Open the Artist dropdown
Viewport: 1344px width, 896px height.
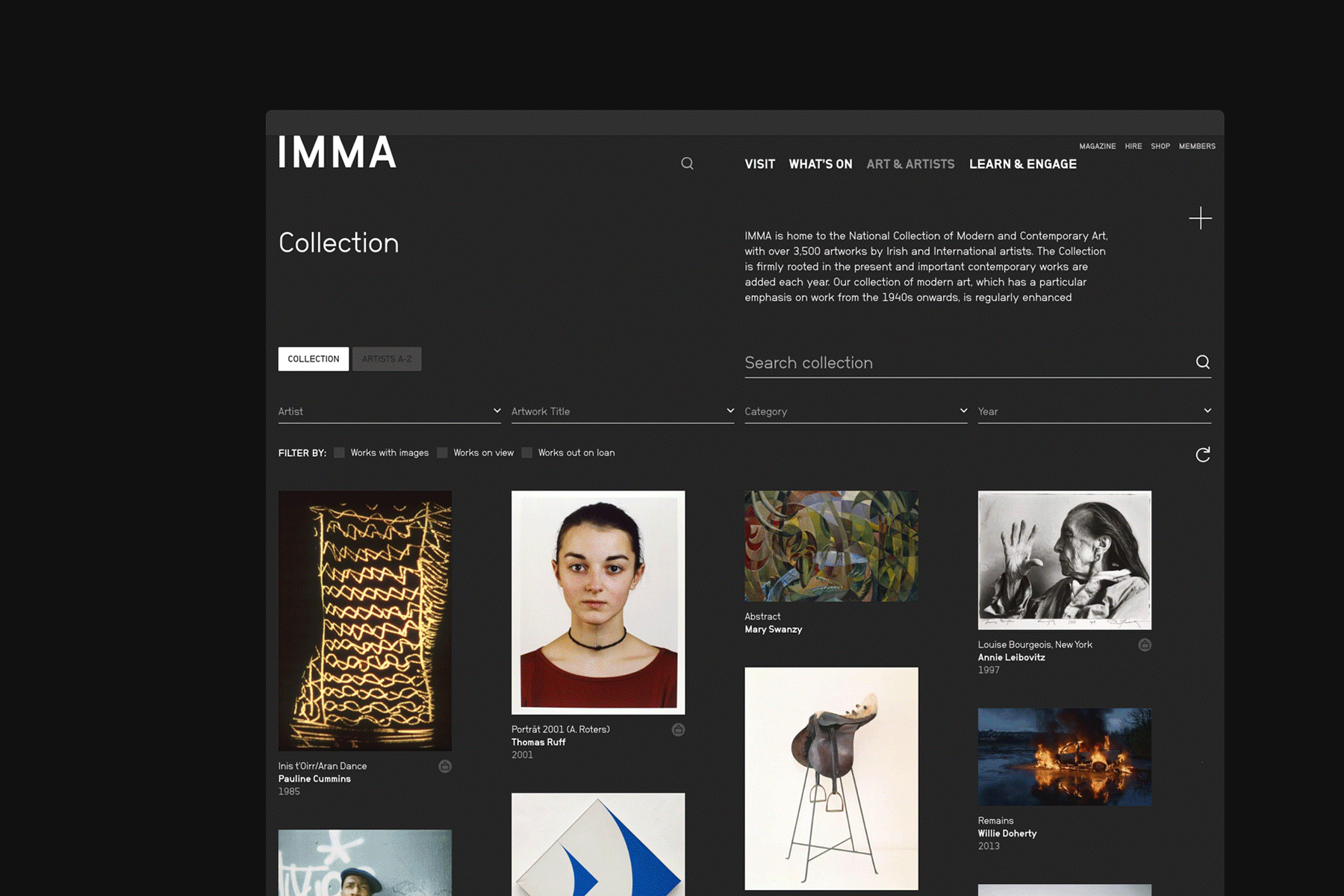click(x=389, y=411)
